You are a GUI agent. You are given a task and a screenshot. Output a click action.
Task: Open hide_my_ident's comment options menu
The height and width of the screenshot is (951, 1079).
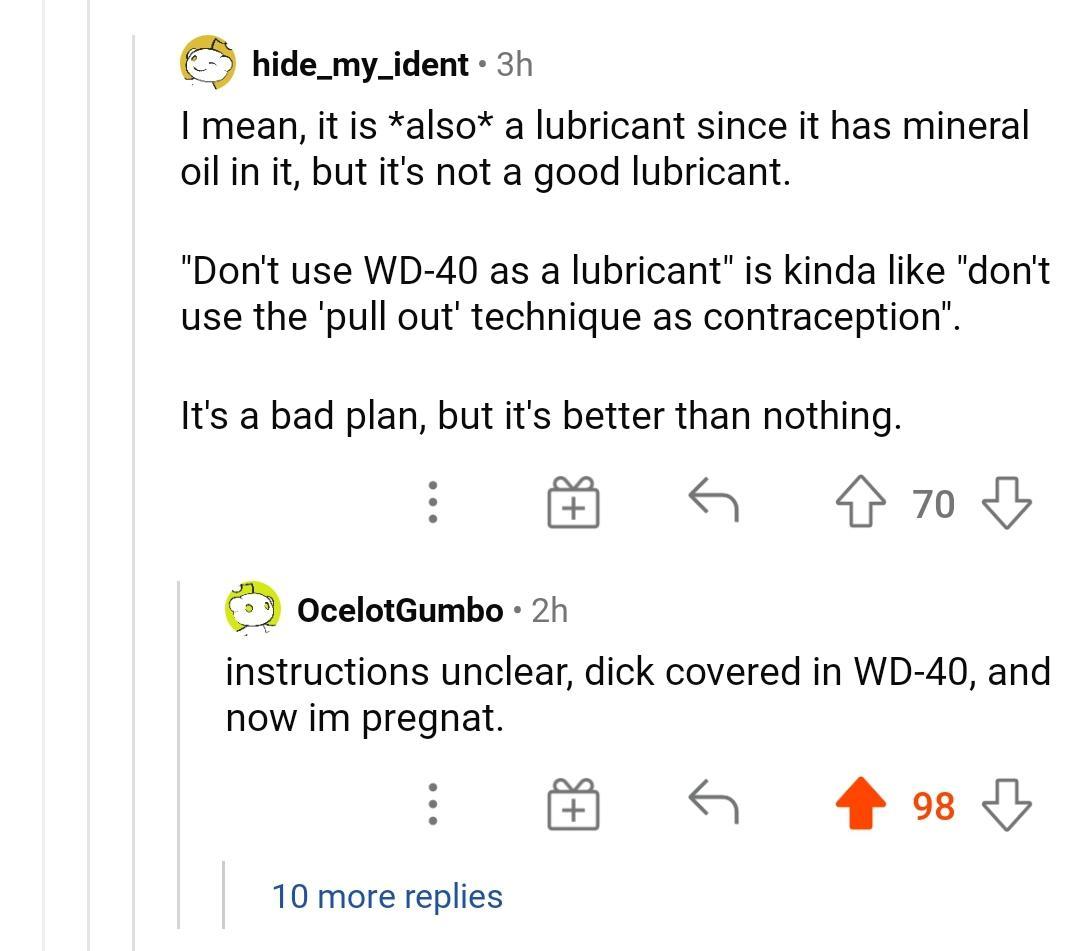pos(432,502)
